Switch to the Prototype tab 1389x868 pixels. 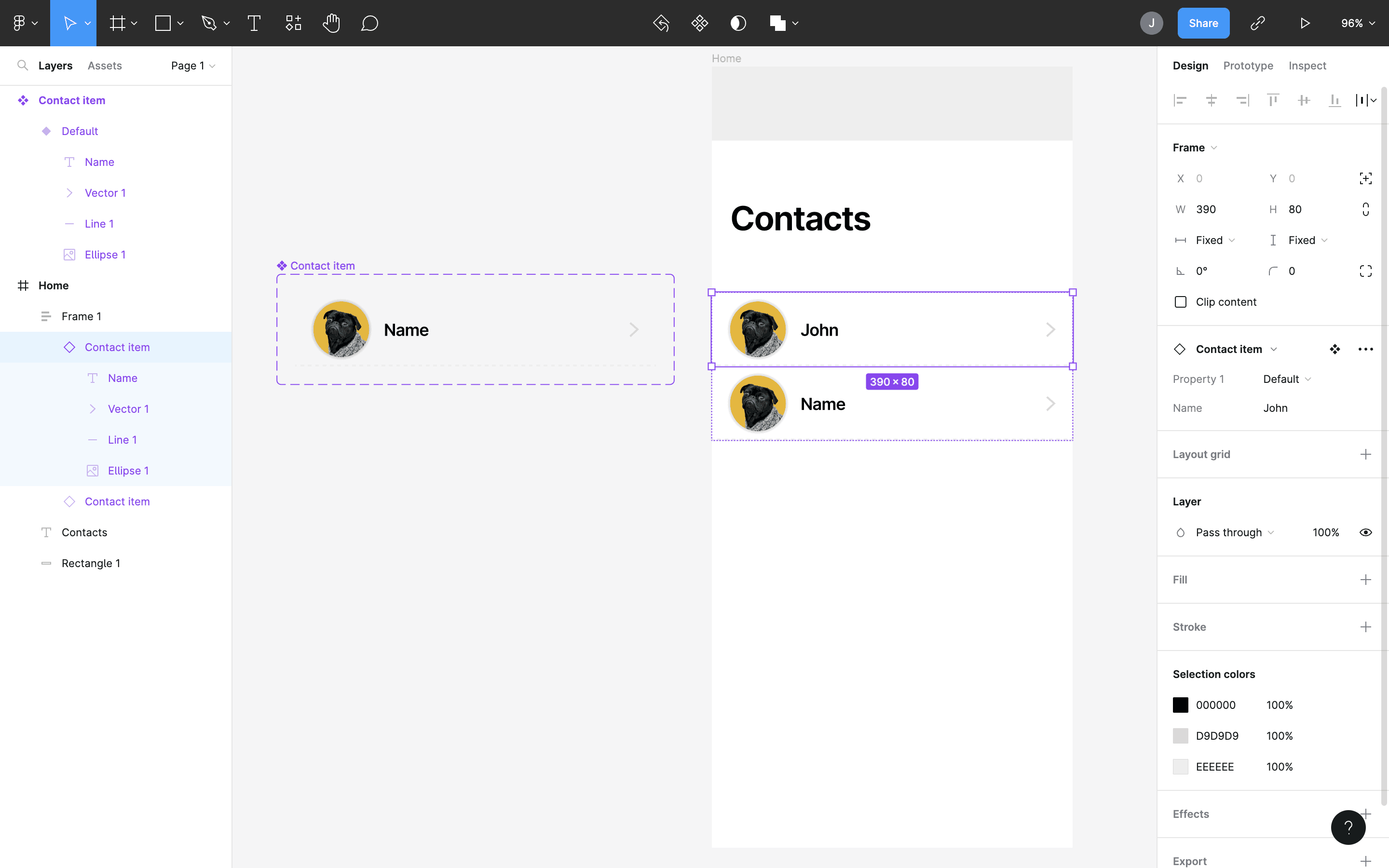point(1248,66)
